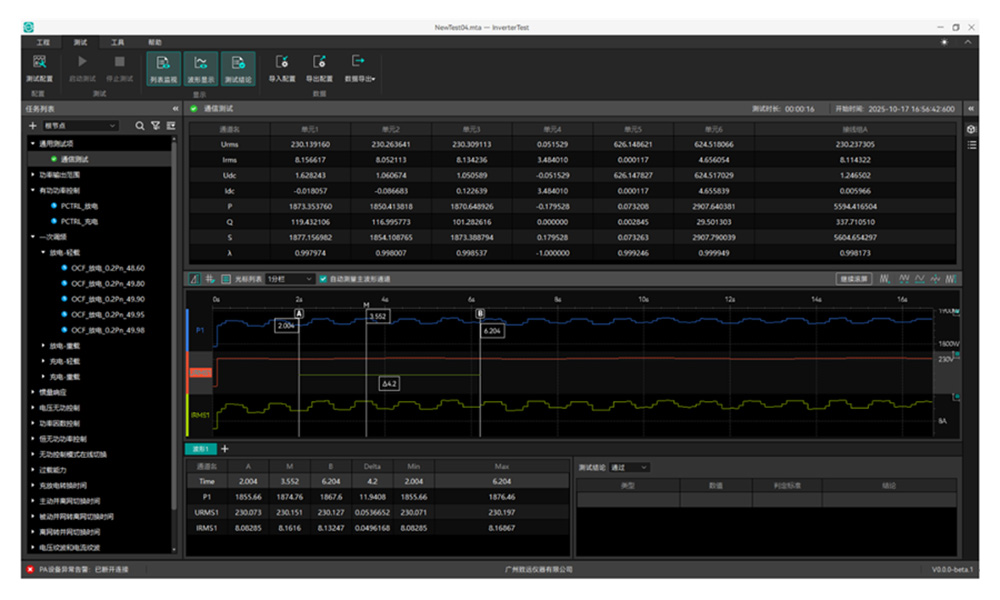Image resolution: width=1000 pixels, height=600 pixels.
Task: Click the 继续滚屏 button
Action: (x=853, y=279)
